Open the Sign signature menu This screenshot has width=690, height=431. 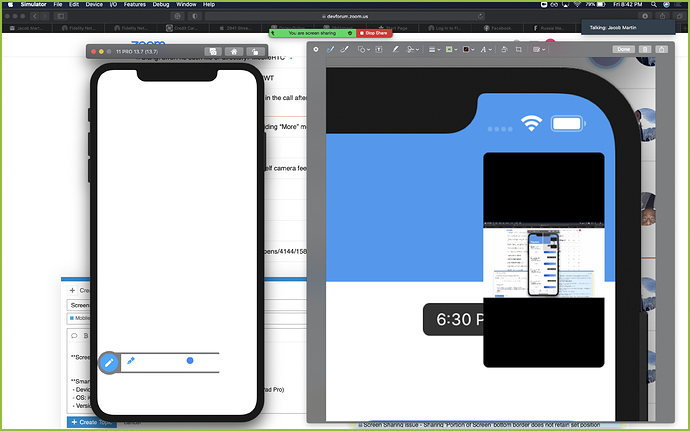pyautogui.click(x=412, y=49)
